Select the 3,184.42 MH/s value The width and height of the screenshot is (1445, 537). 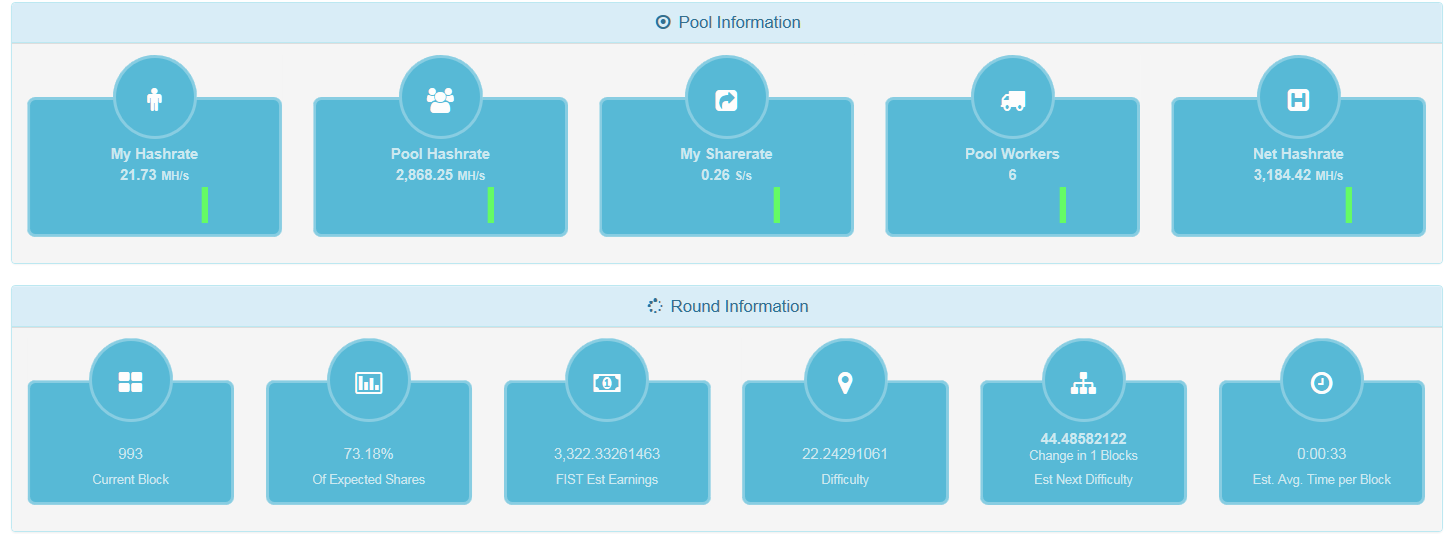click(x=1298, y=175)
